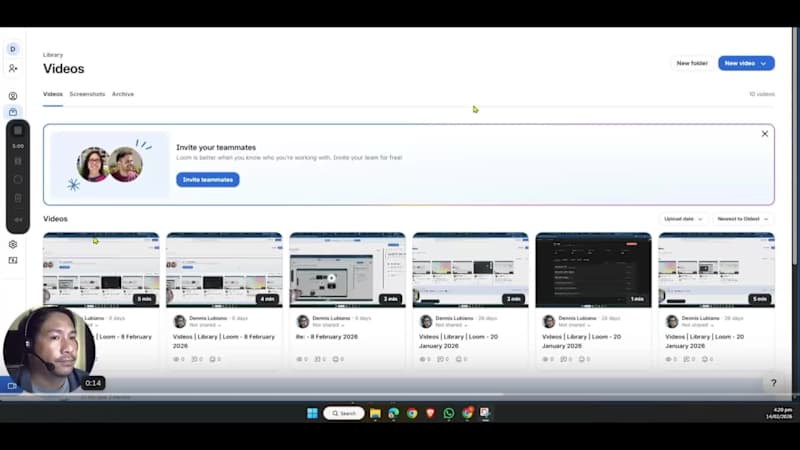Open the dark thumbnail labeled 1 min
The image size is (800, 450).
coord(593,270)
